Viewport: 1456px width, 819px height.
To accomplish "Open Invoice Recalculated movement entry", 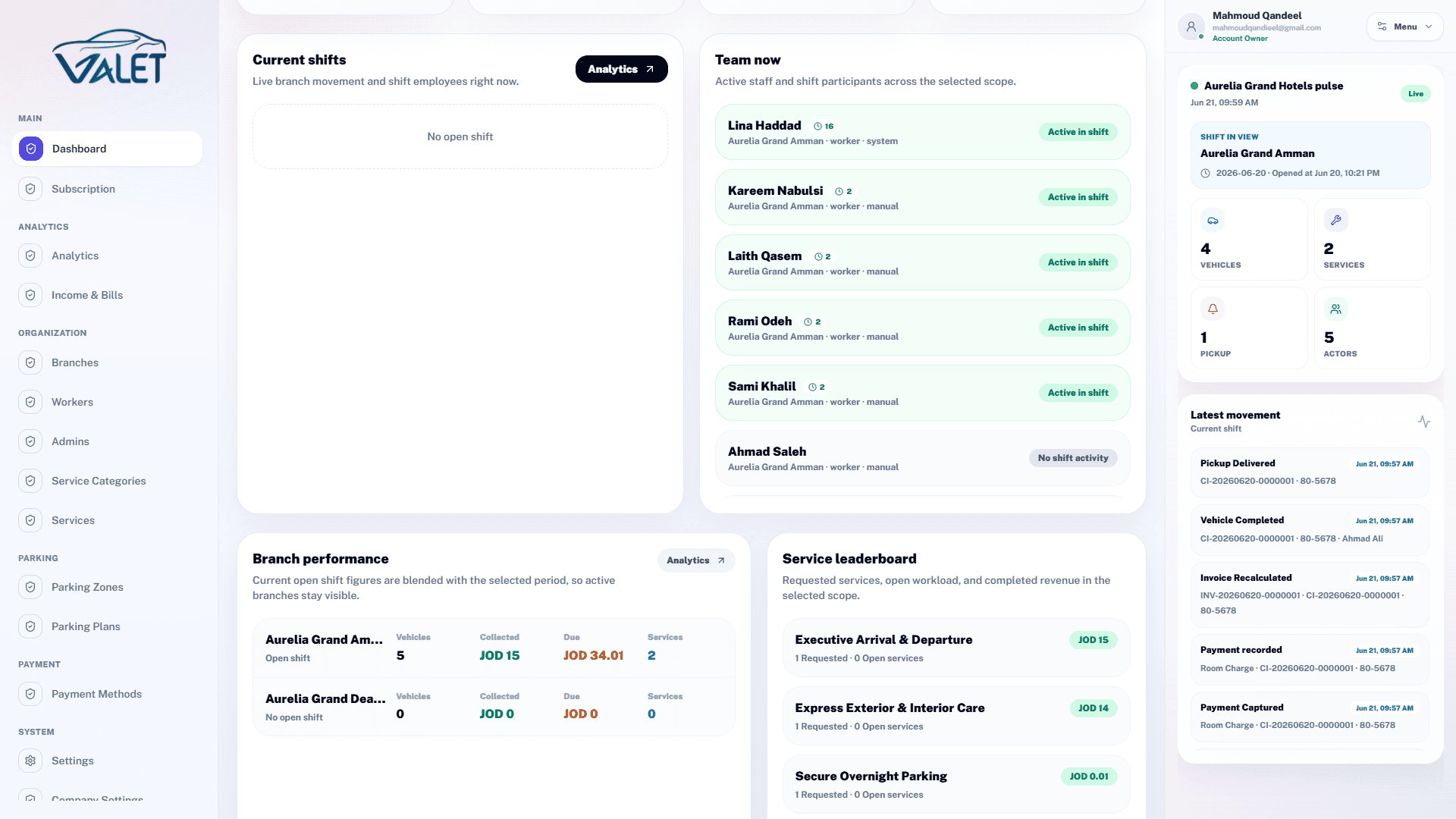I will coord(1310,594).
